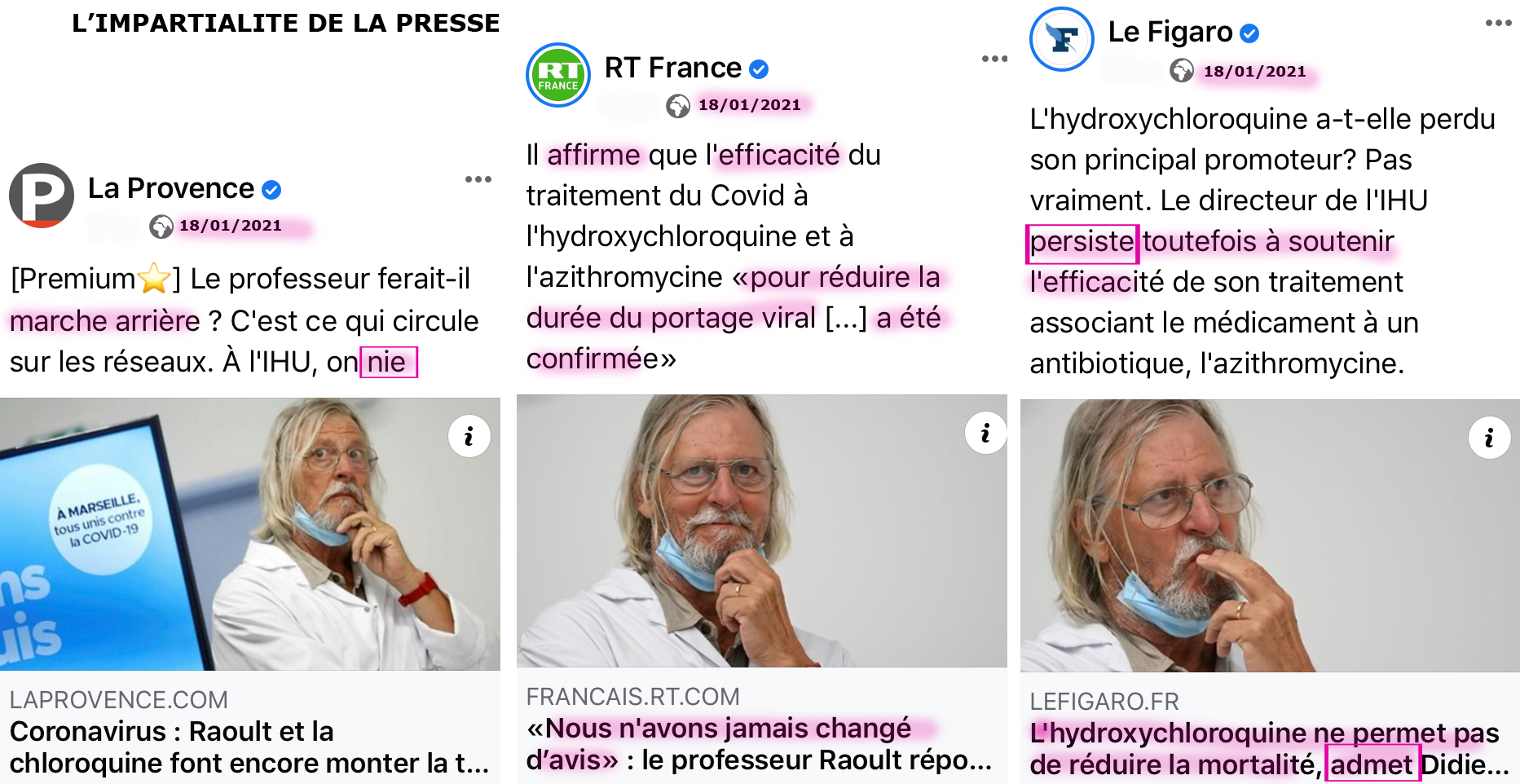Open the RT France page name link
This screenshot has width=1520, height=784.
pos(673,68)
